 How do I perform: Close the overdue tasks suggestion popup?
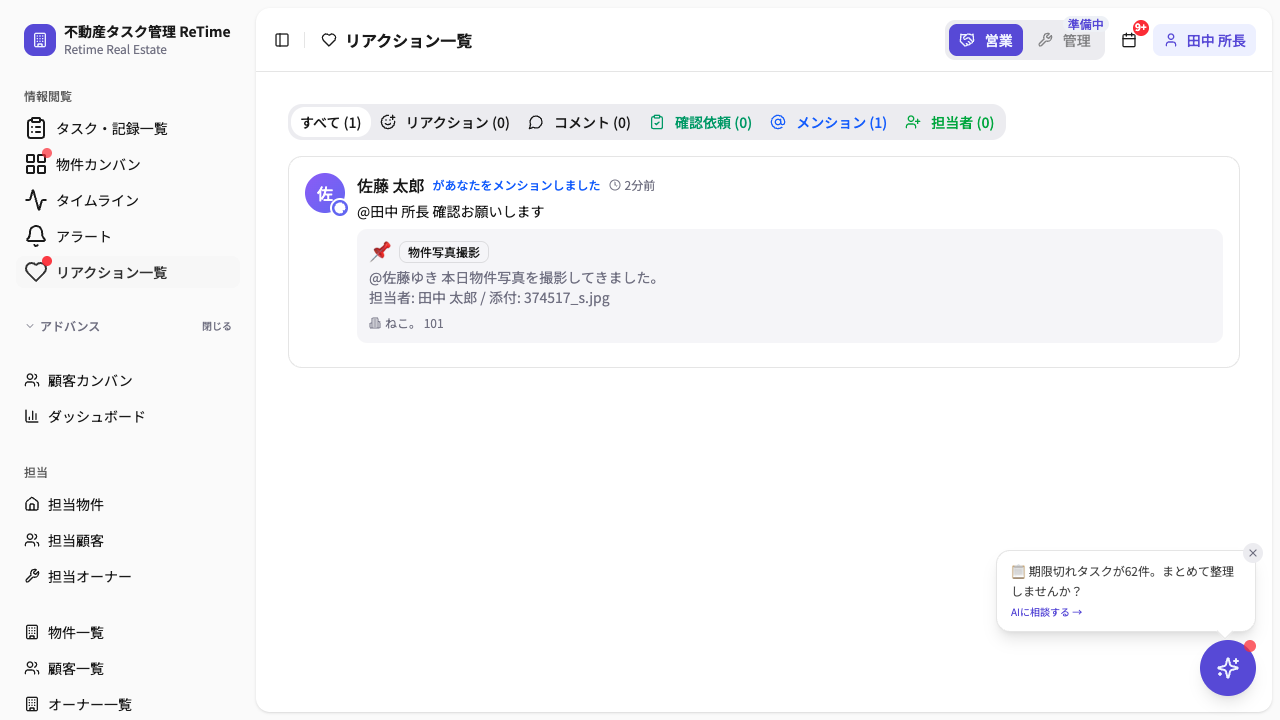(1253, 553)
